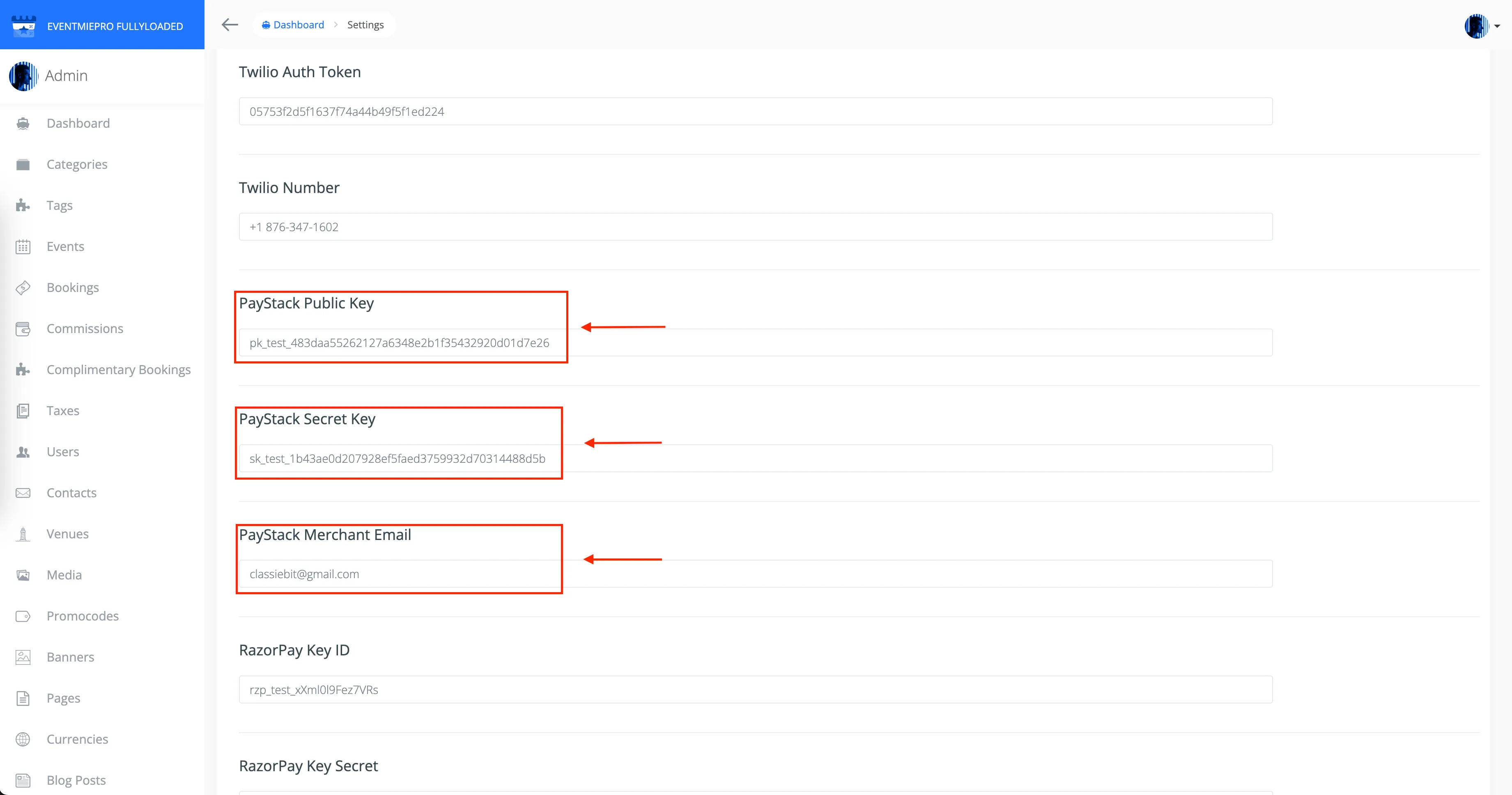The height and width of the screenshot is (795, 1512).
Task: Click the Venues lighthouse icon
Action: tap(23, 534)
